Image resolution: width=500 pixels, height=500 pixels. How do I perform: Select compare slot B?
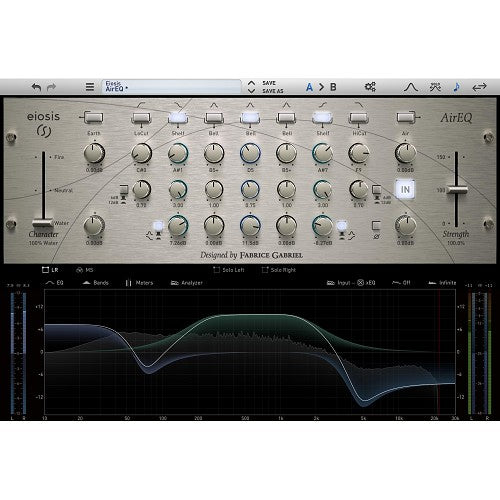coord(333,87)
